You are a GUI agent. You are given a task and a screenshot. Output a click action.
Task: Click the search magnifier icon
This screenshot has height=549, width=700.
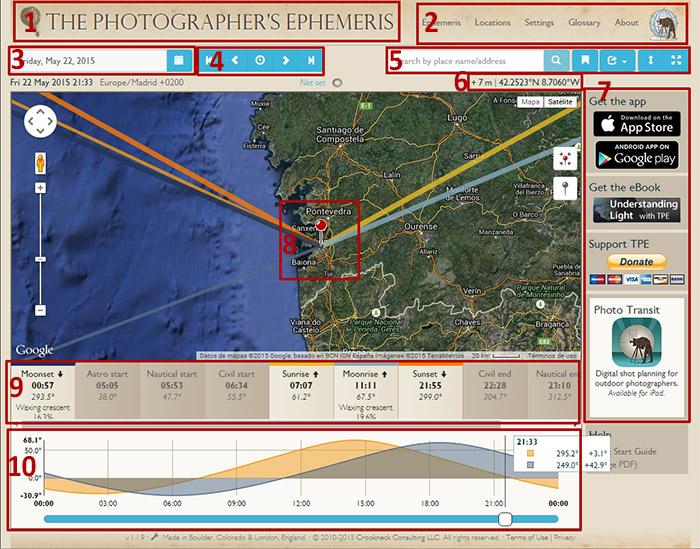[558, 60]
